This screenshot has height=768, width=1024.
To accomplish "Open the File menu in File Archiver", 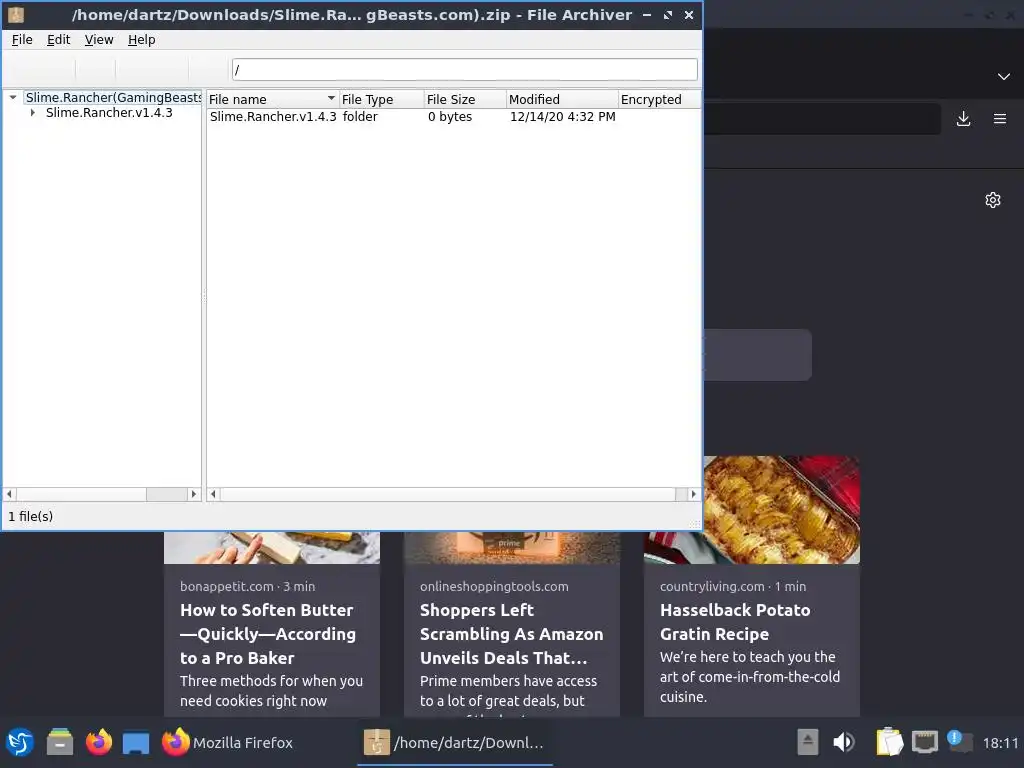I will click(x=22, y=40).
